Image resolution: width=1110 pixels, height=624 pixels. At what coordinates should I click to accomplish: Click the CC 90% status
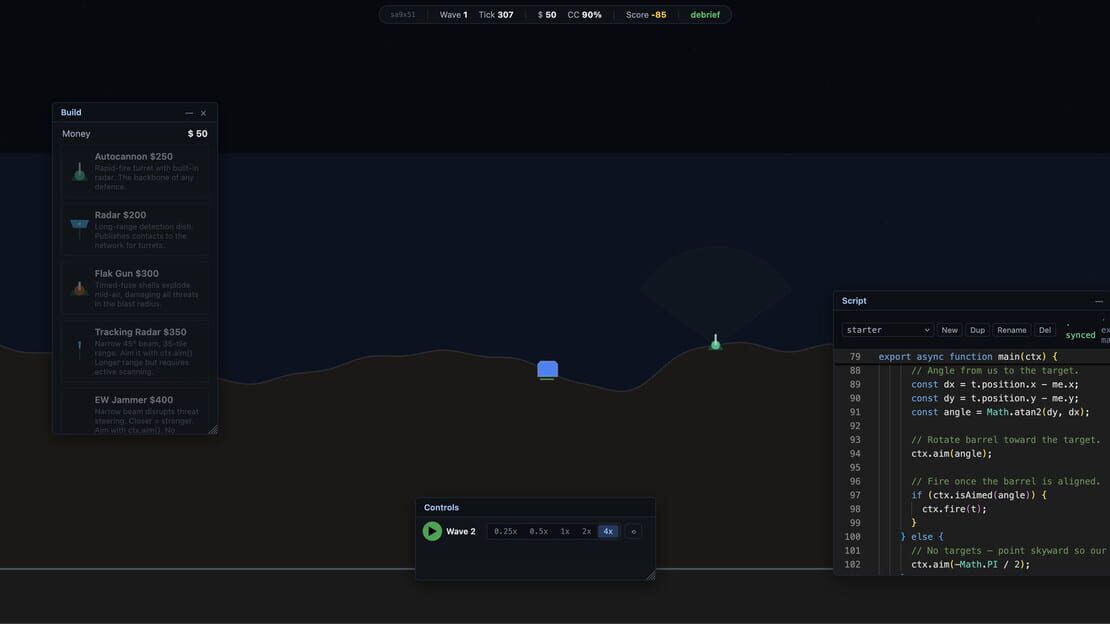[584, 15]
